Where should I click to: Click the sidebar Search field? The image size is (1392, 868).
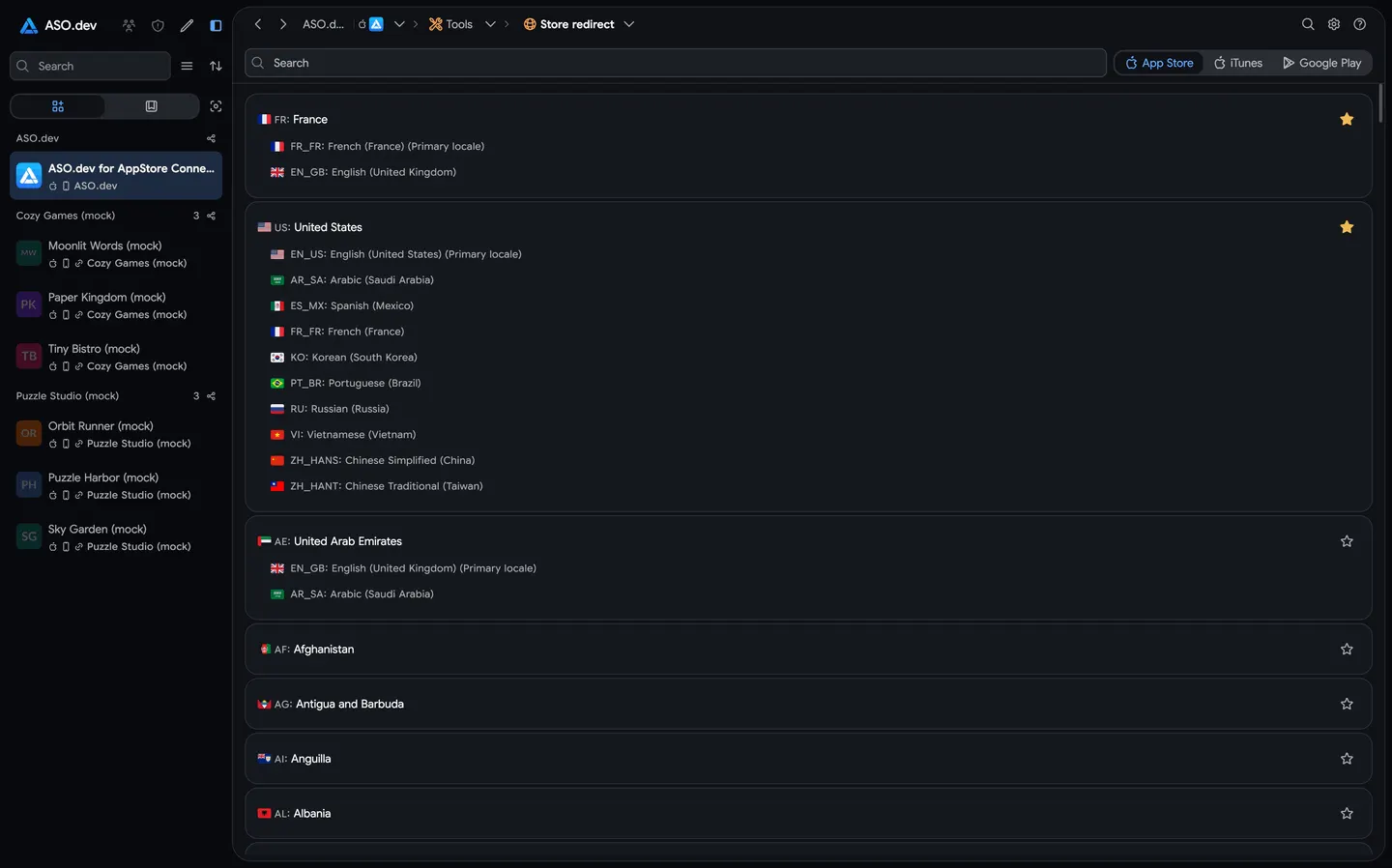[90, 66]
